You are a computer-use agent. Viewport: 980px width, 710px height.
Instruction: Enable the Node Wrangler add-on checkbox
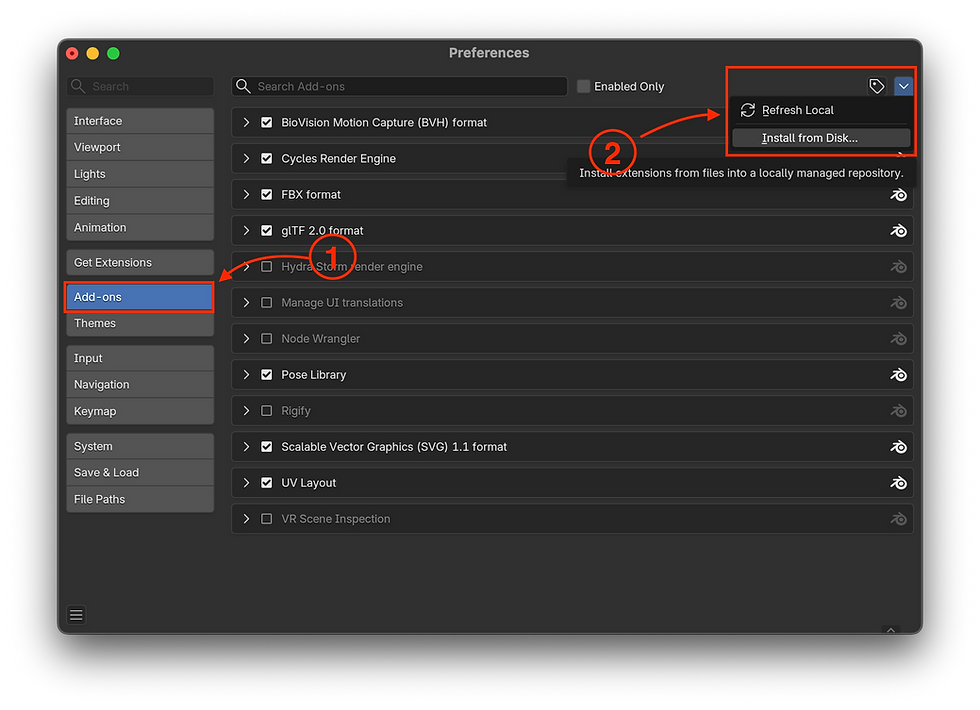coord(267,339)
